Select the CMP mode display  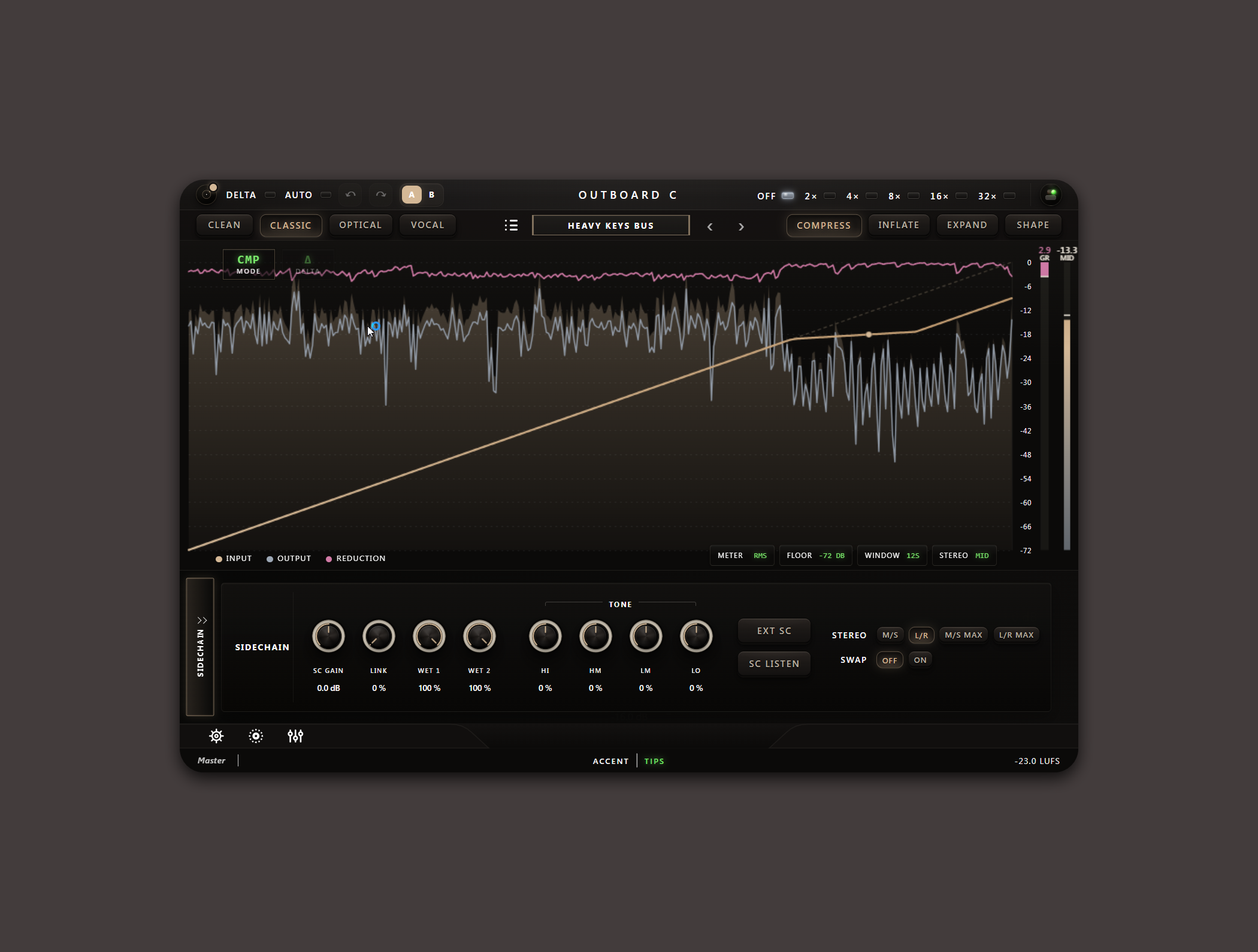point(249,263)
